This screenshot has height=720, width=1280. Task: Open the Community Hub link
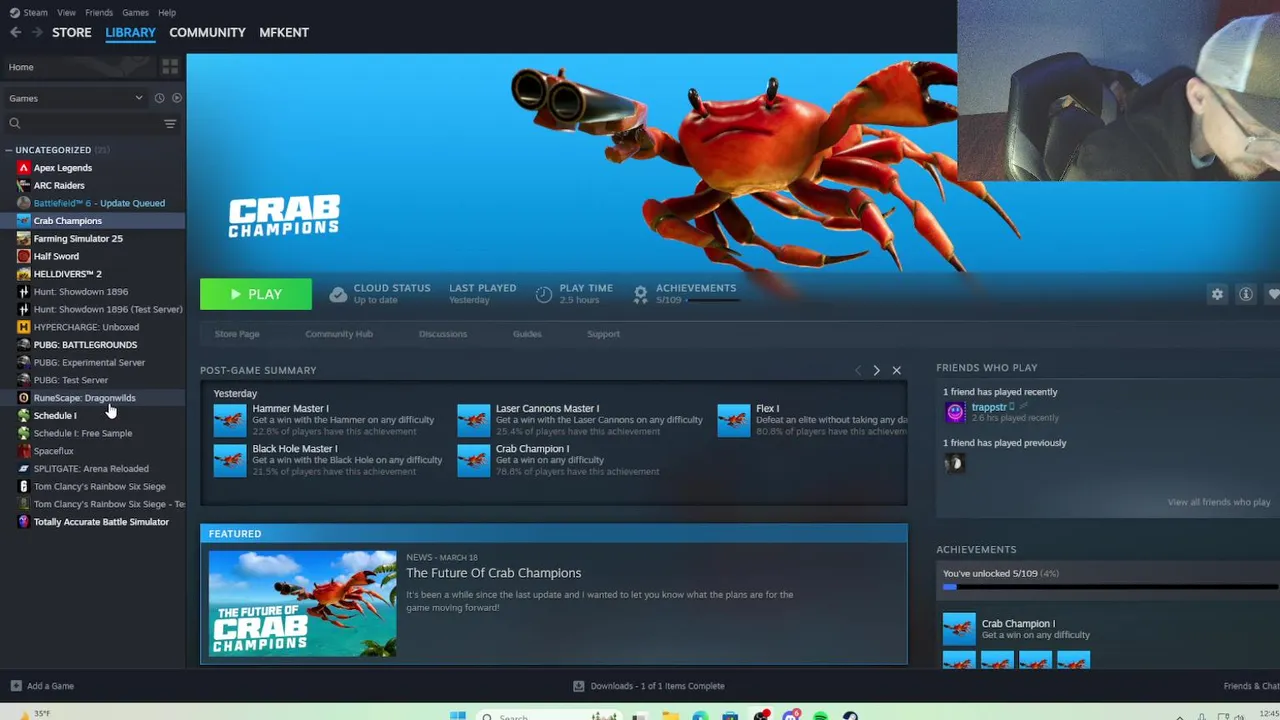tap(339, 334)
